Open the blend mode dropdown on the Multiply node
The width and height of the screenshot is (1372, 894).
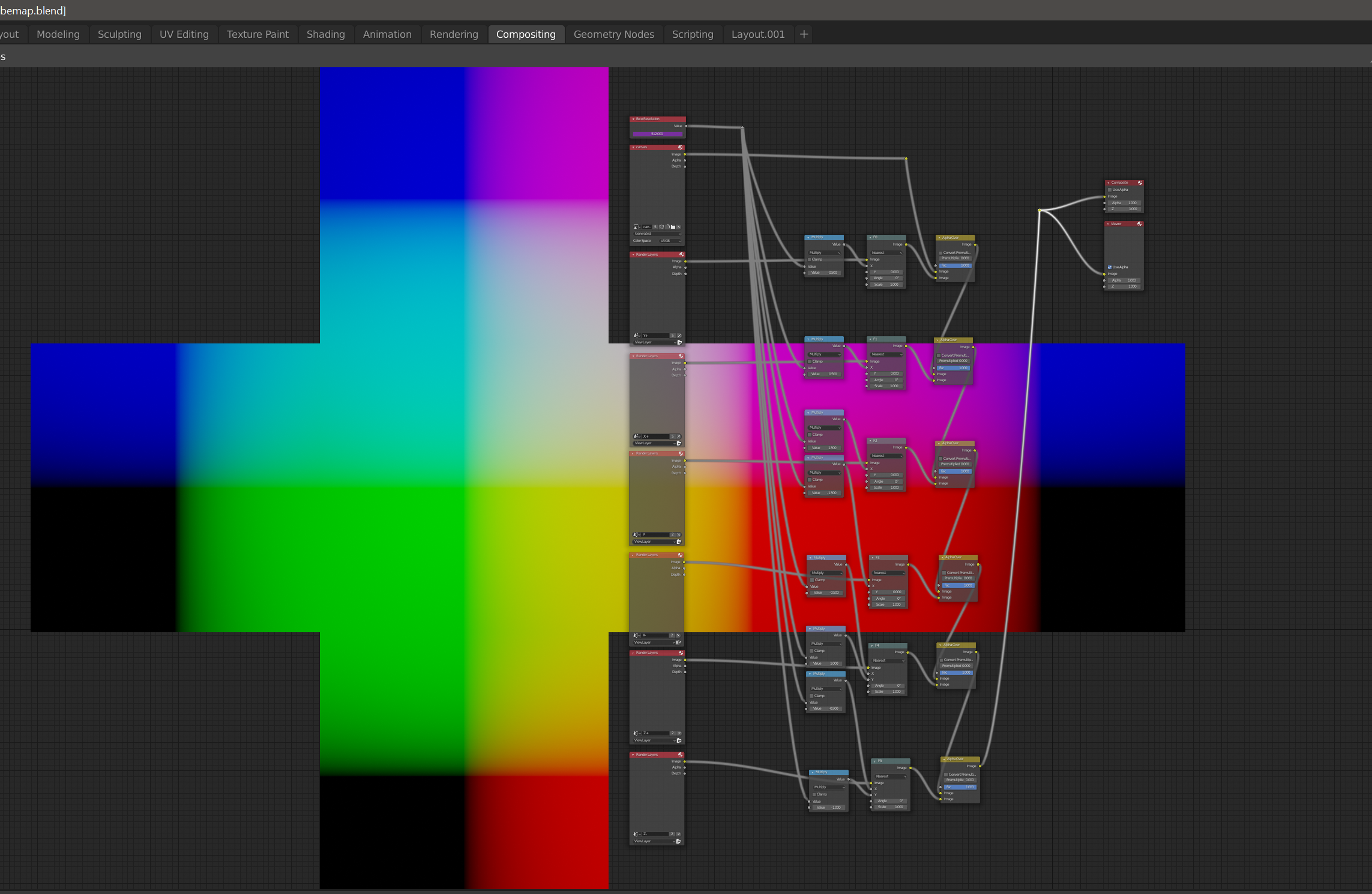coord(824,253)
